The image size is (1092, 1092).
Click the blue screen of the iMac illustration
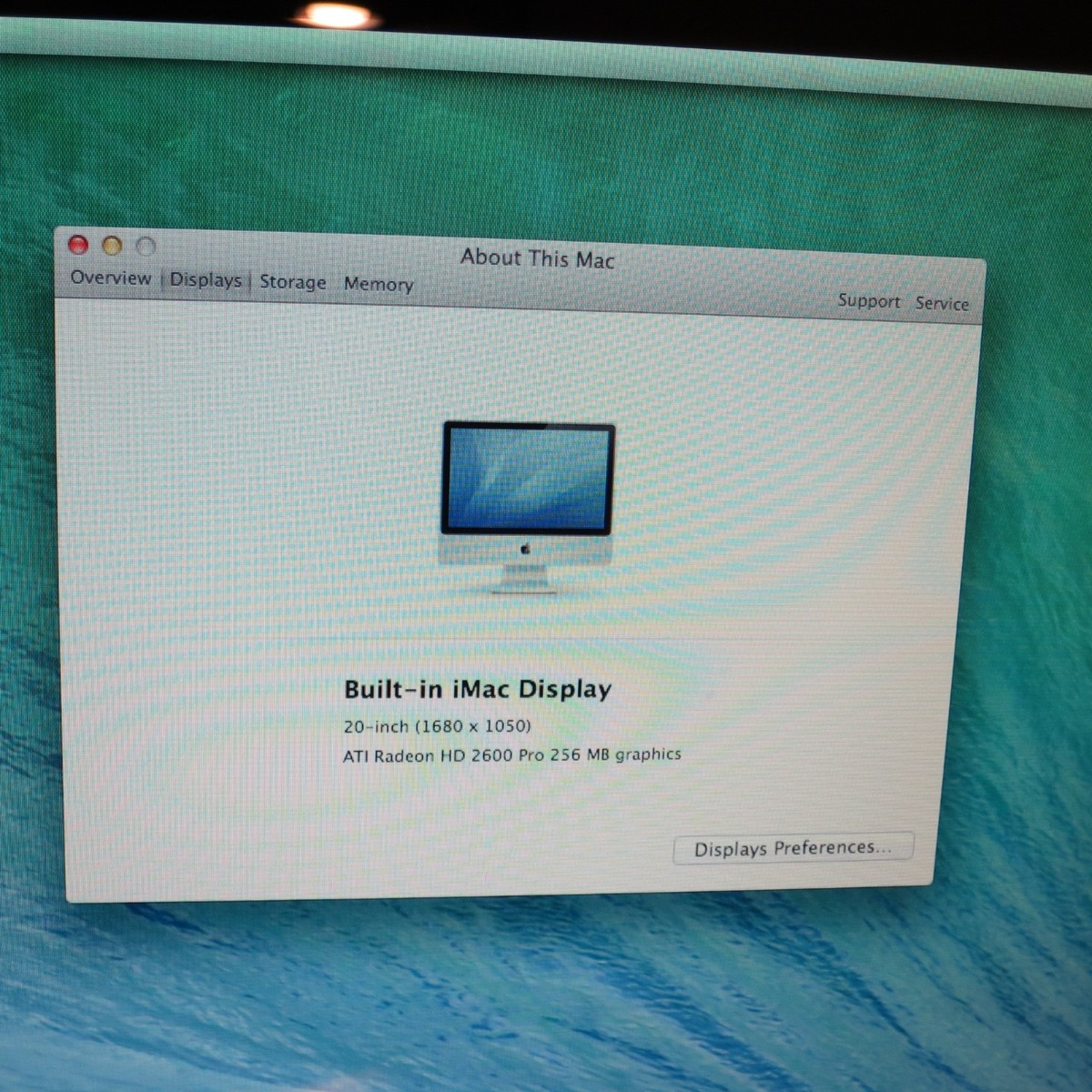pos(527,477)
